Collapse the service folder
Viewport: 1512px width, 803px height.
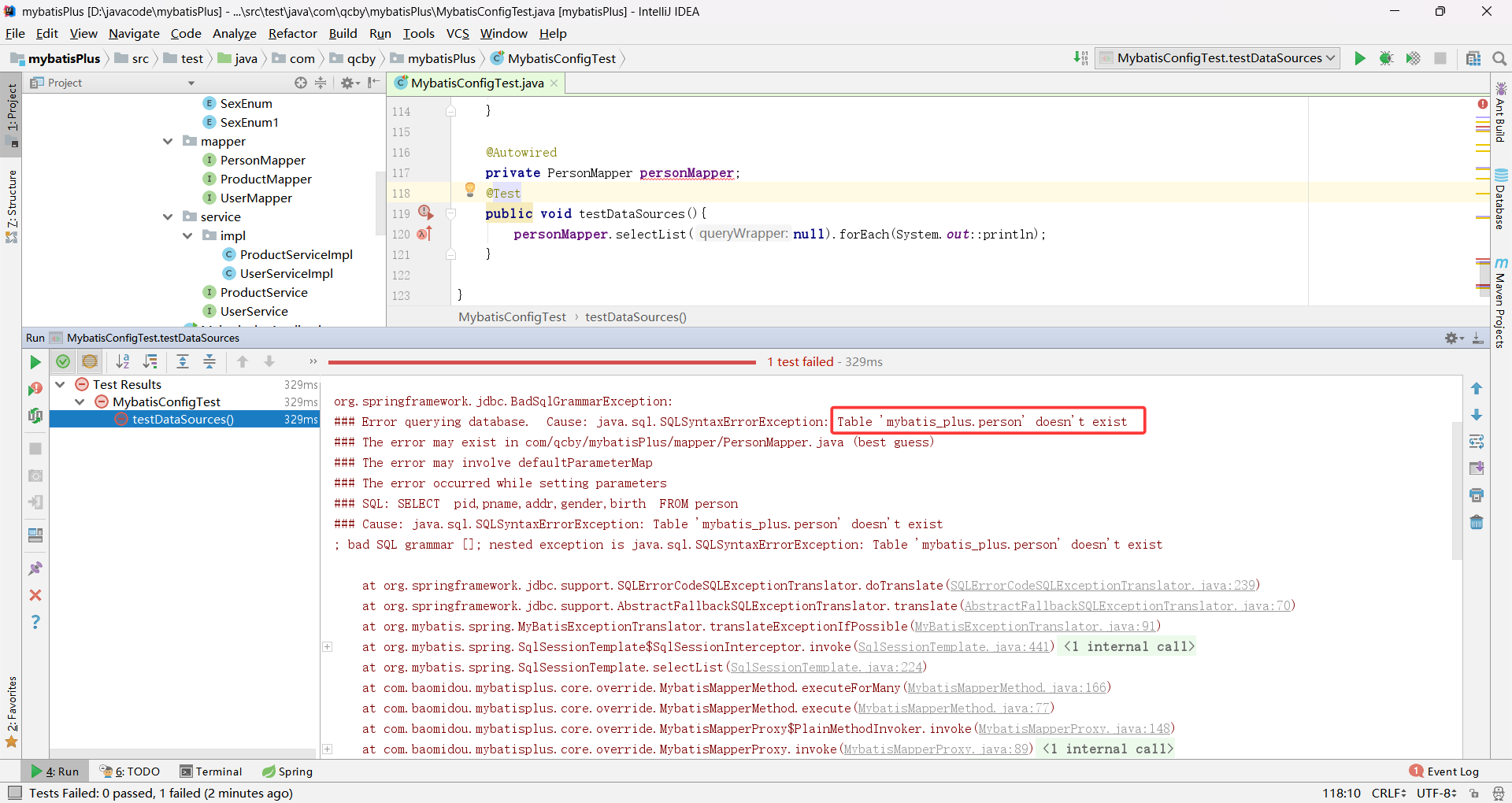[x=168, y=216]
